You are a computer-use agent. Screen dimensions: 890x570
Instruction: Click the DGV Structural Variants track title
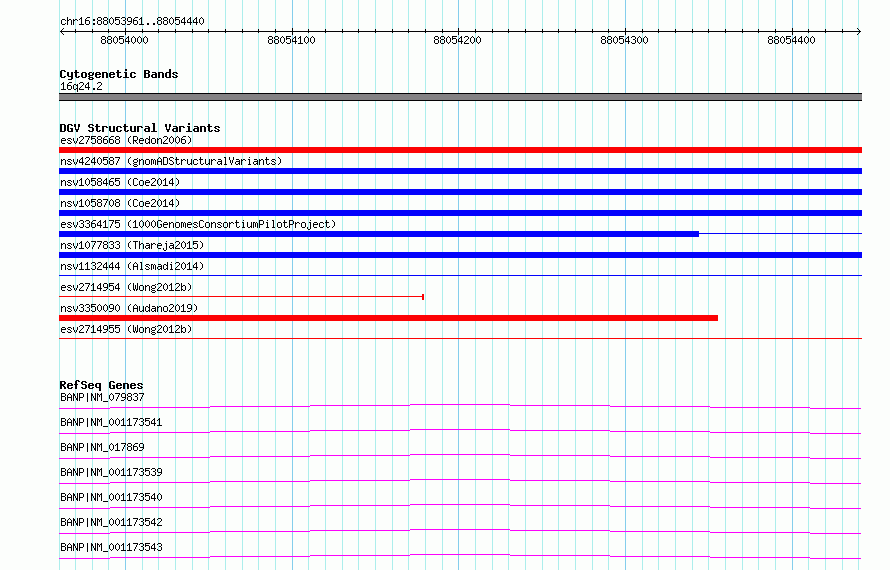point(140,128)
